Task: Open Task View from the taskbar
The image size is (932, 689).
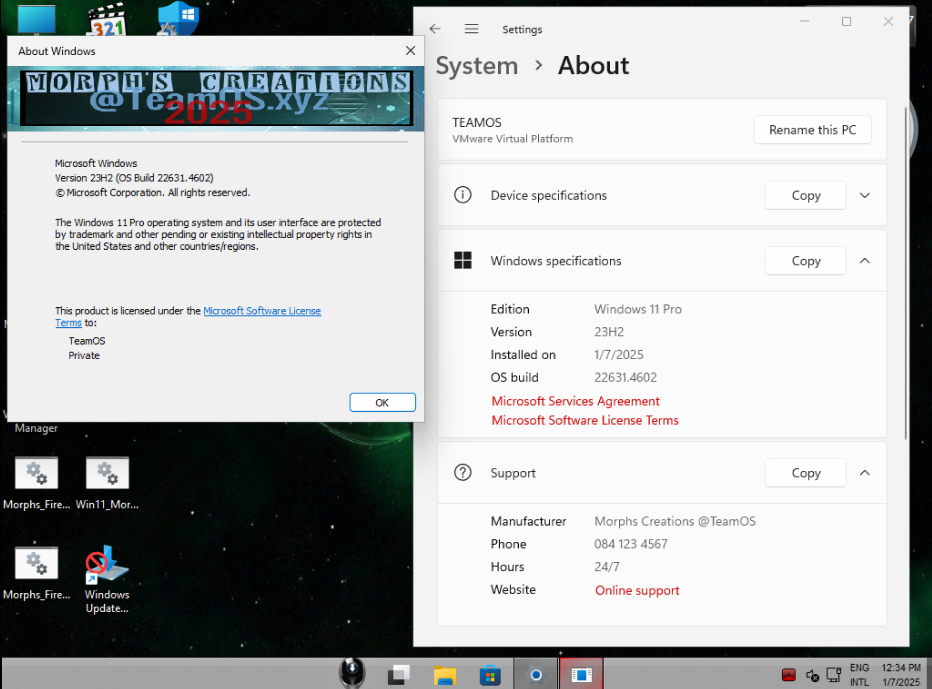Action: (x=398, y=675)
